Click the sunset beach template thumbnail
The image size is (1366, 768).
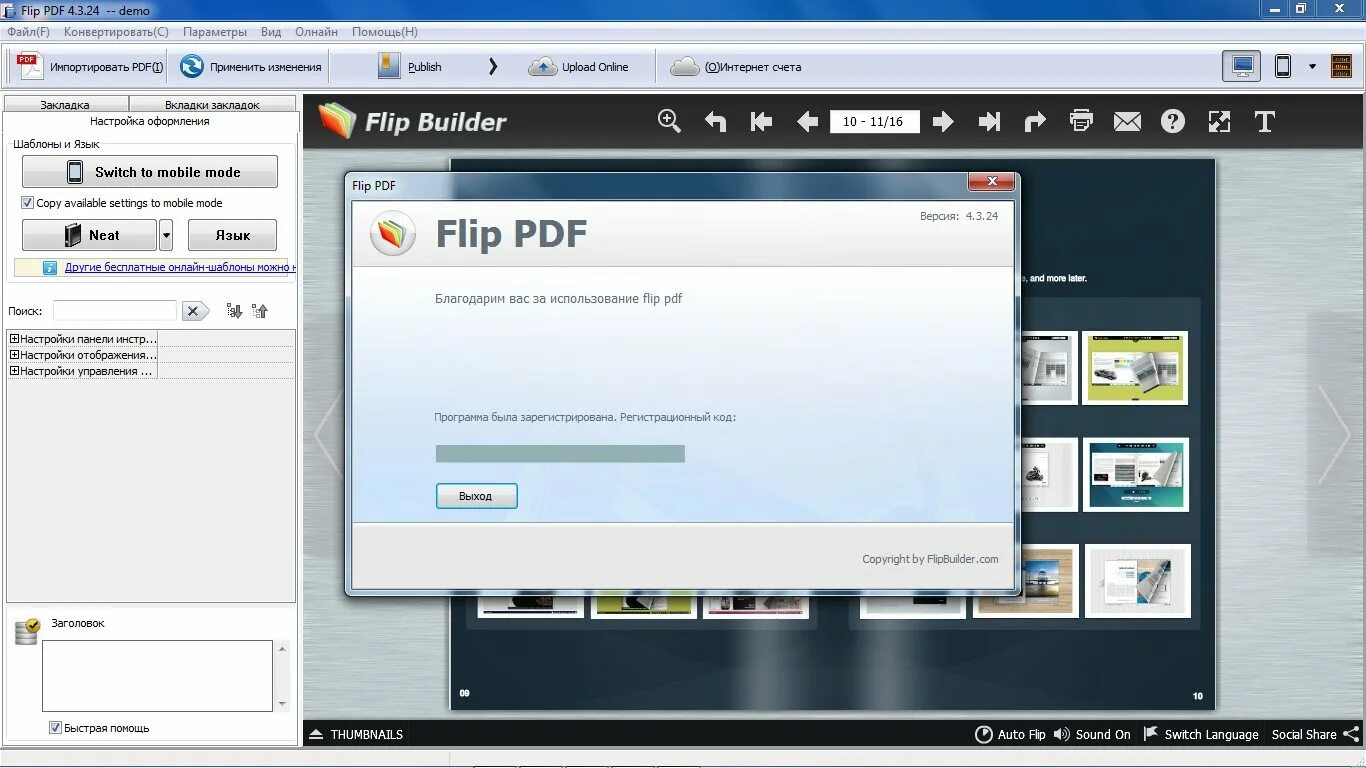point(1026,581)
